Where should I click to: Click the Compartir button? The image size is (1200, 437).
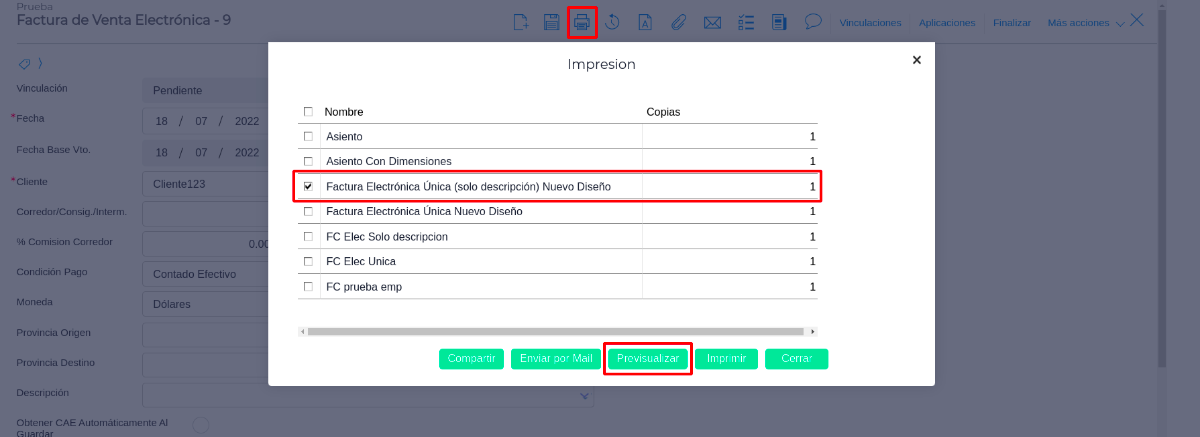click(471, 358)
